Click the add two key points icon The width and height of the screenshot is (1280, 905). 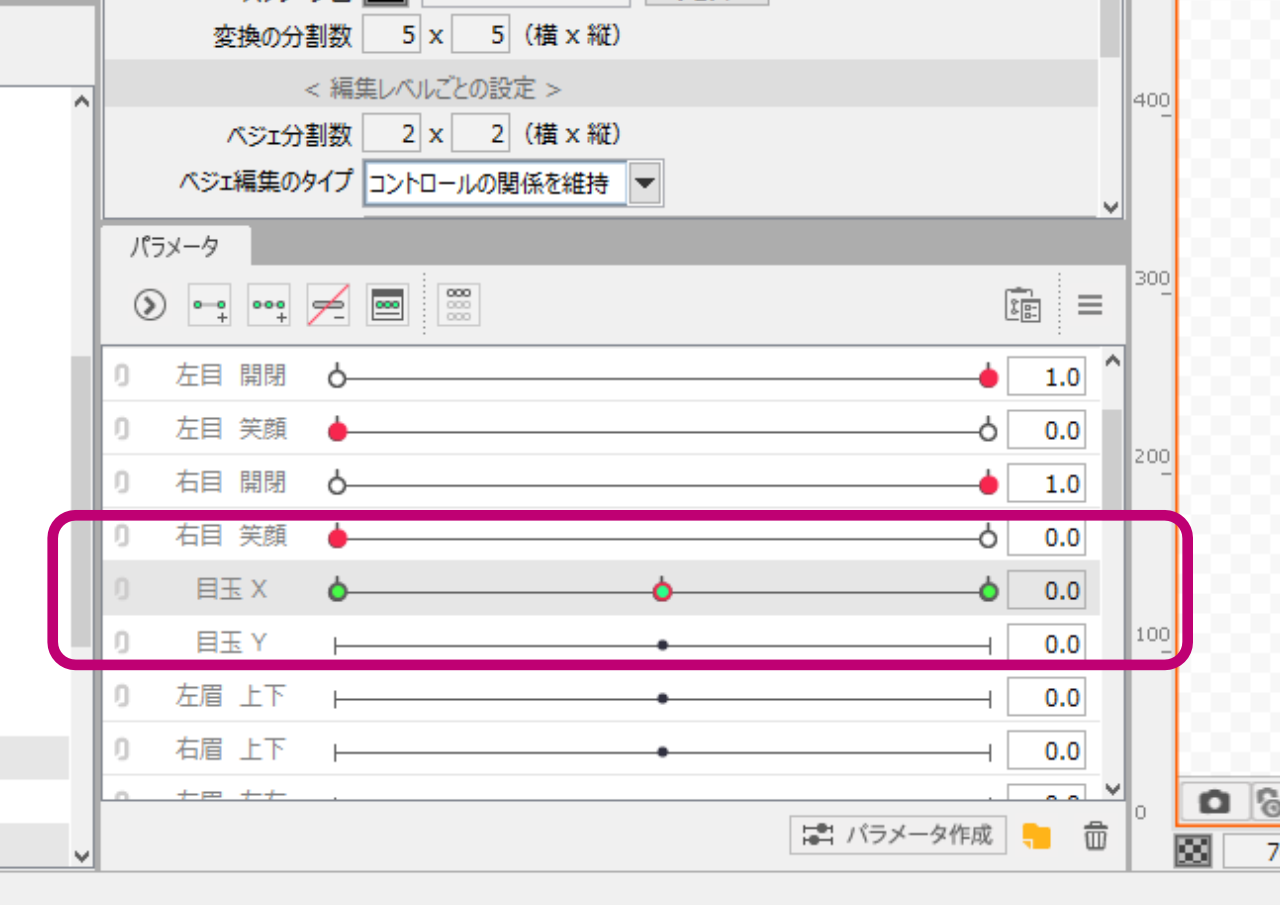click(x=210, y=305)
